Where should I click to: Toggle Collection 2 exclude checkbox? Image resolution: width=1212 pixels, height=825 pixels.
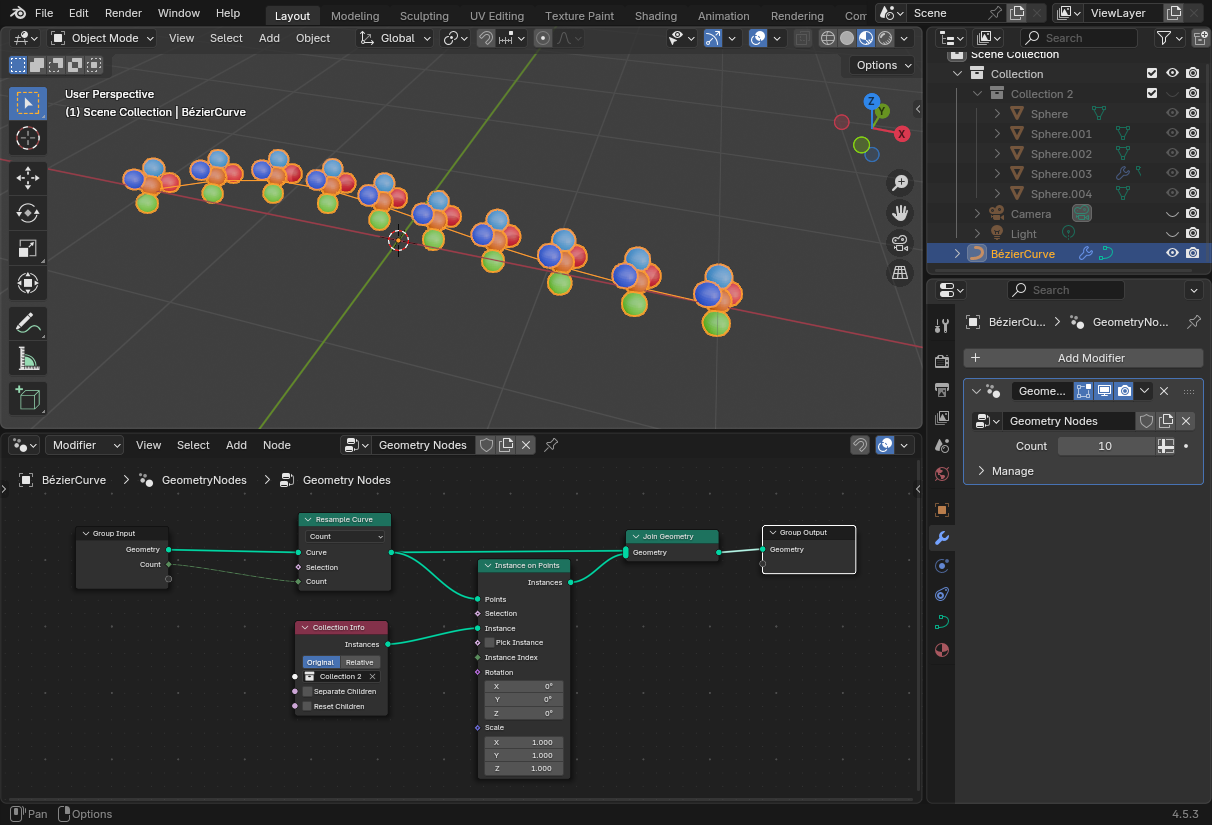click(x=1152, y=93)
